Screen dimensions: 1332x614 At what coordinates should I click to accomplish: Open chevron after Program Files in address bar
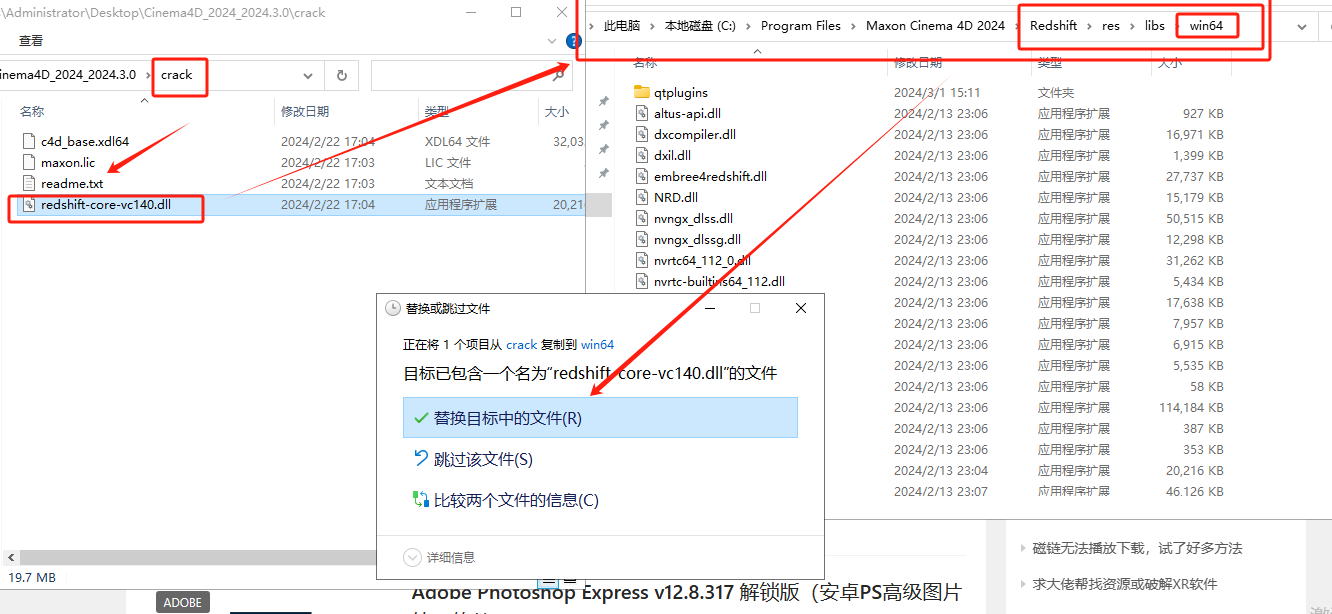click(854, 26)
